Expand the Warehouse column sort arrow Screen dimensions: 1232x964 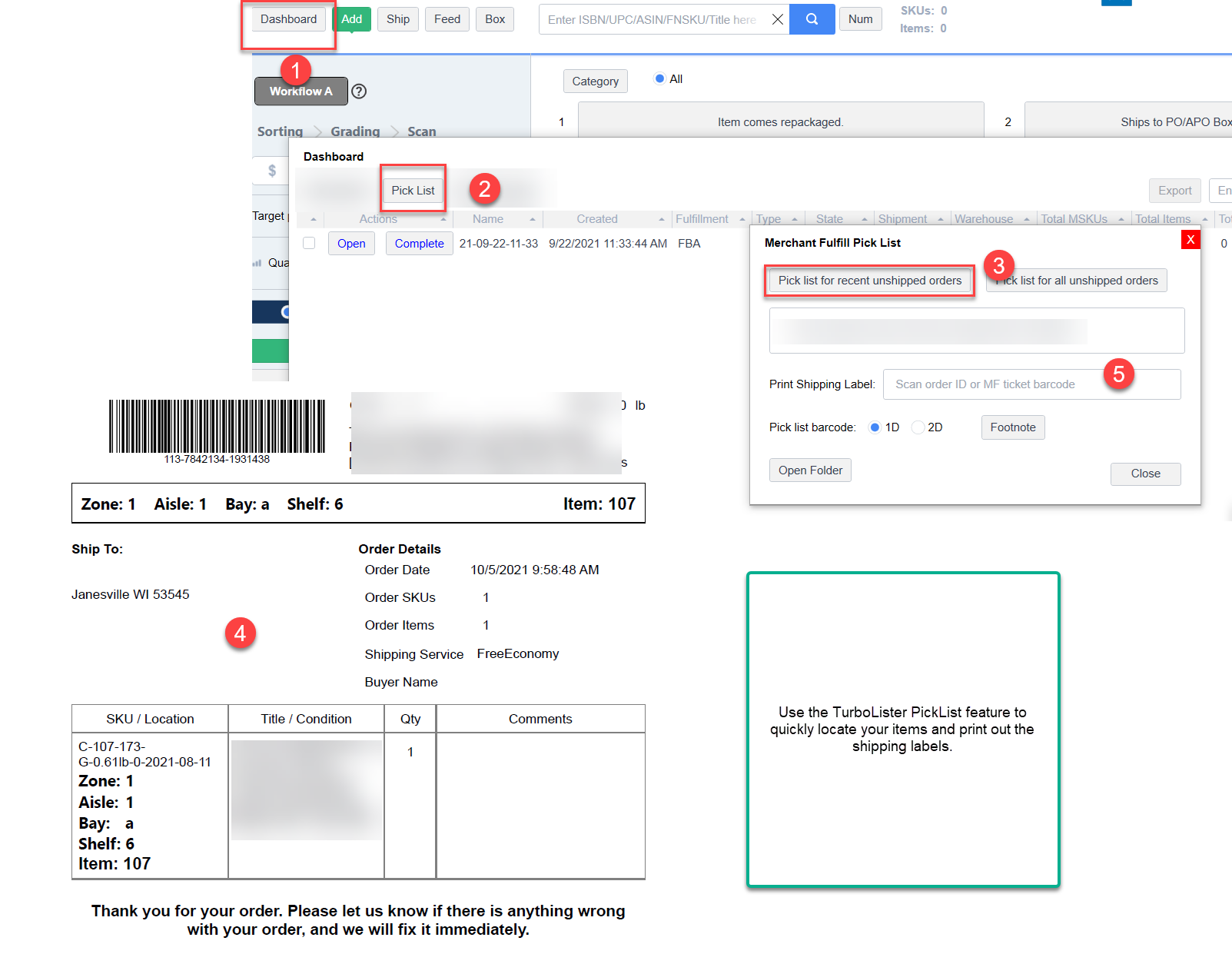click(1027, 220)
